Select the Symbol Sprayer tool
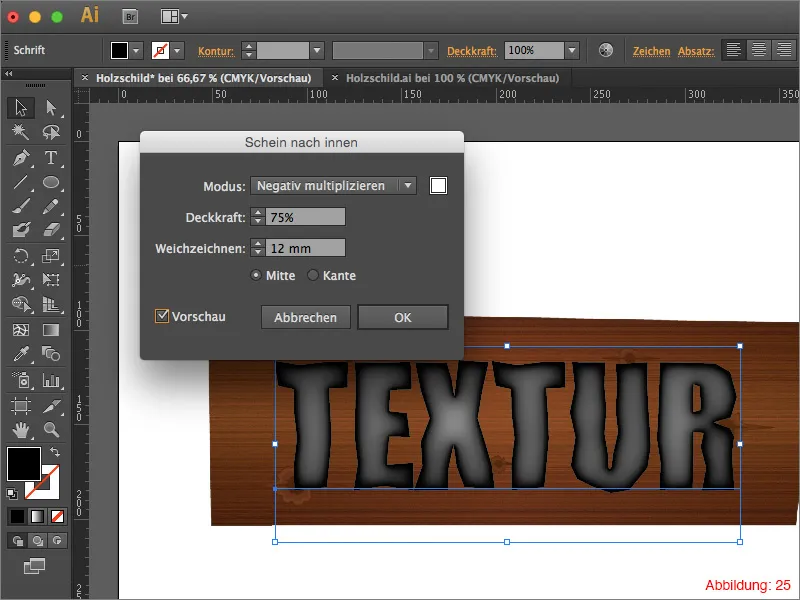This screenshot has width=800, height=600. pyautogui.click(x=21, y=380)
